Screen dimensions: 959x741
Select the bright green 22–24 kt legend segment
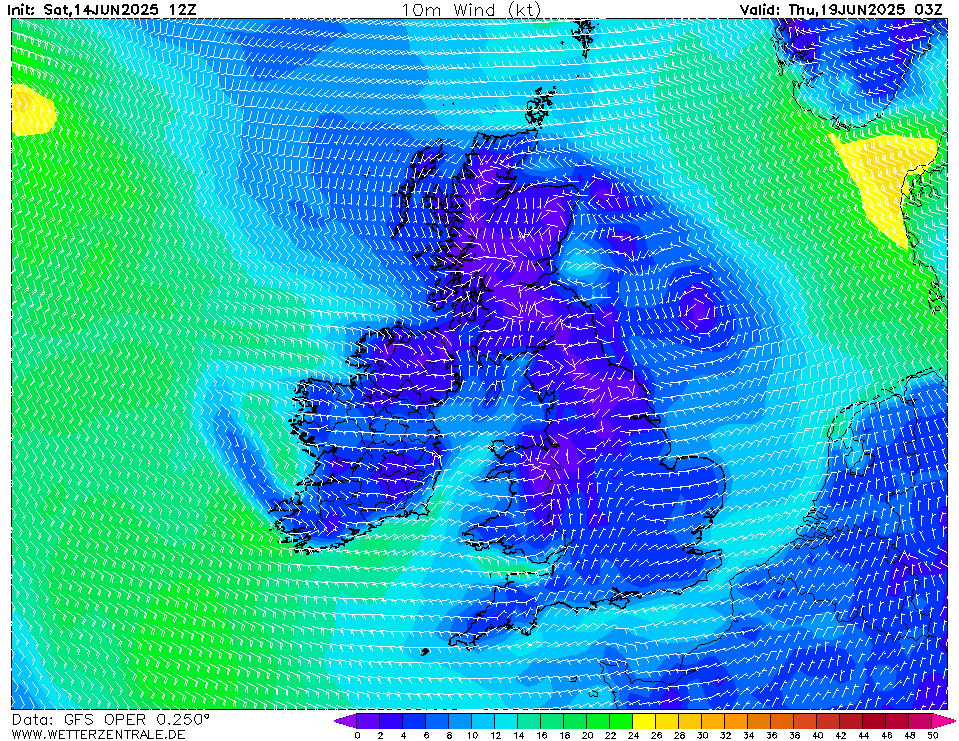[x=621, y=721]
